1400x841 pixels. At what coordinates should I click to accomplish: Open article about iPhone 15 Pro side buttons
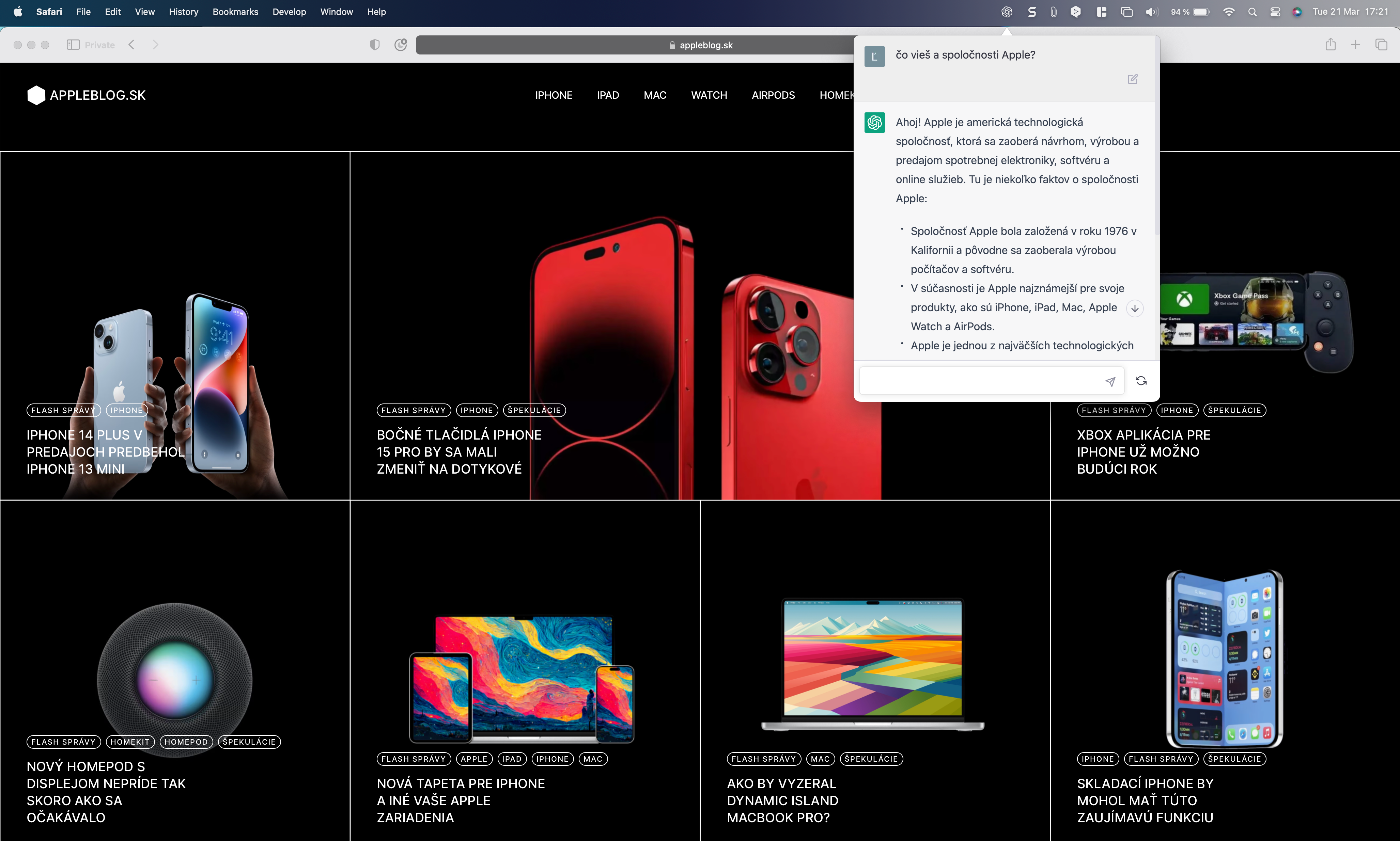point(458,452)
